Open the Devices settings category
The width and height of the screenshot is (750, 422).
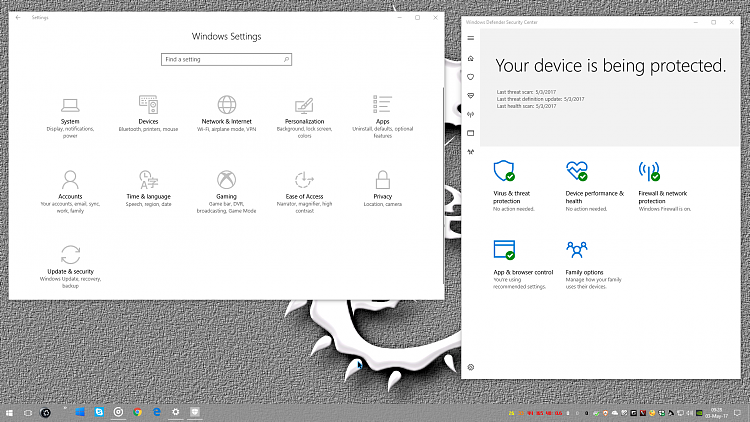[x=148, y=114]
